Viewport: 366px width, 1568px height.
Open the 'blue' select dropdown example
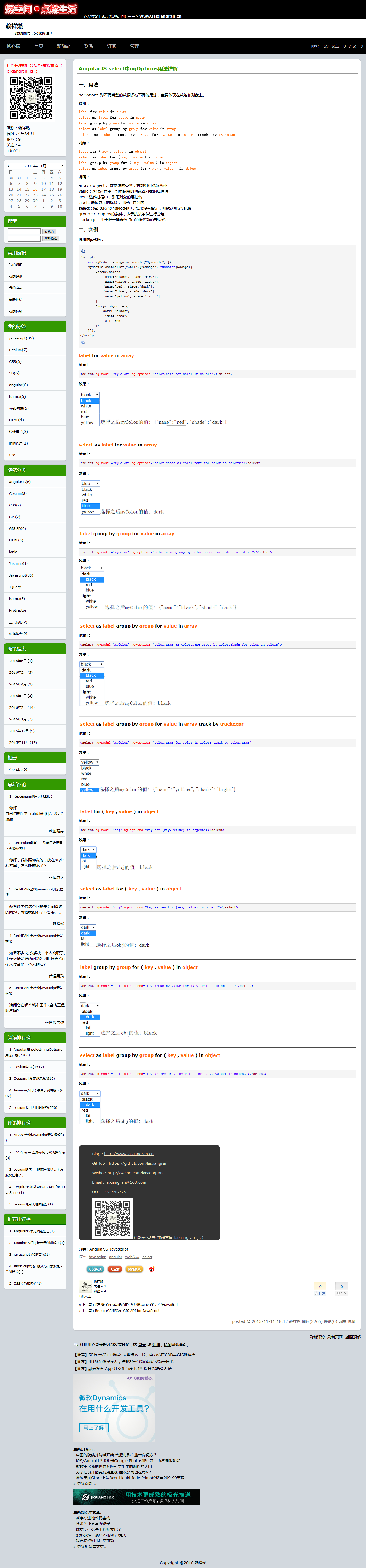[91, 483]
